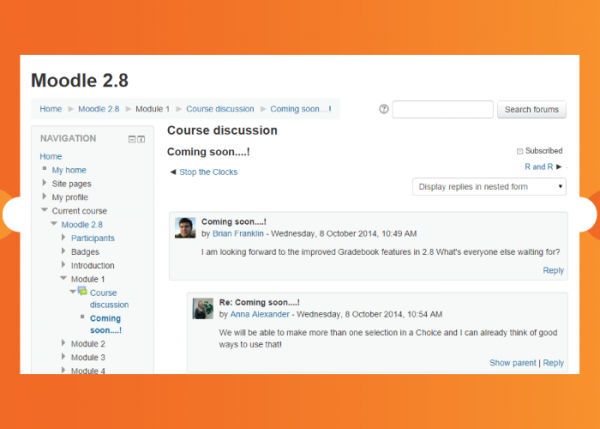
Task: Collapse the Current course tree node
Action: pyautogui.click(x=45, y=211)
